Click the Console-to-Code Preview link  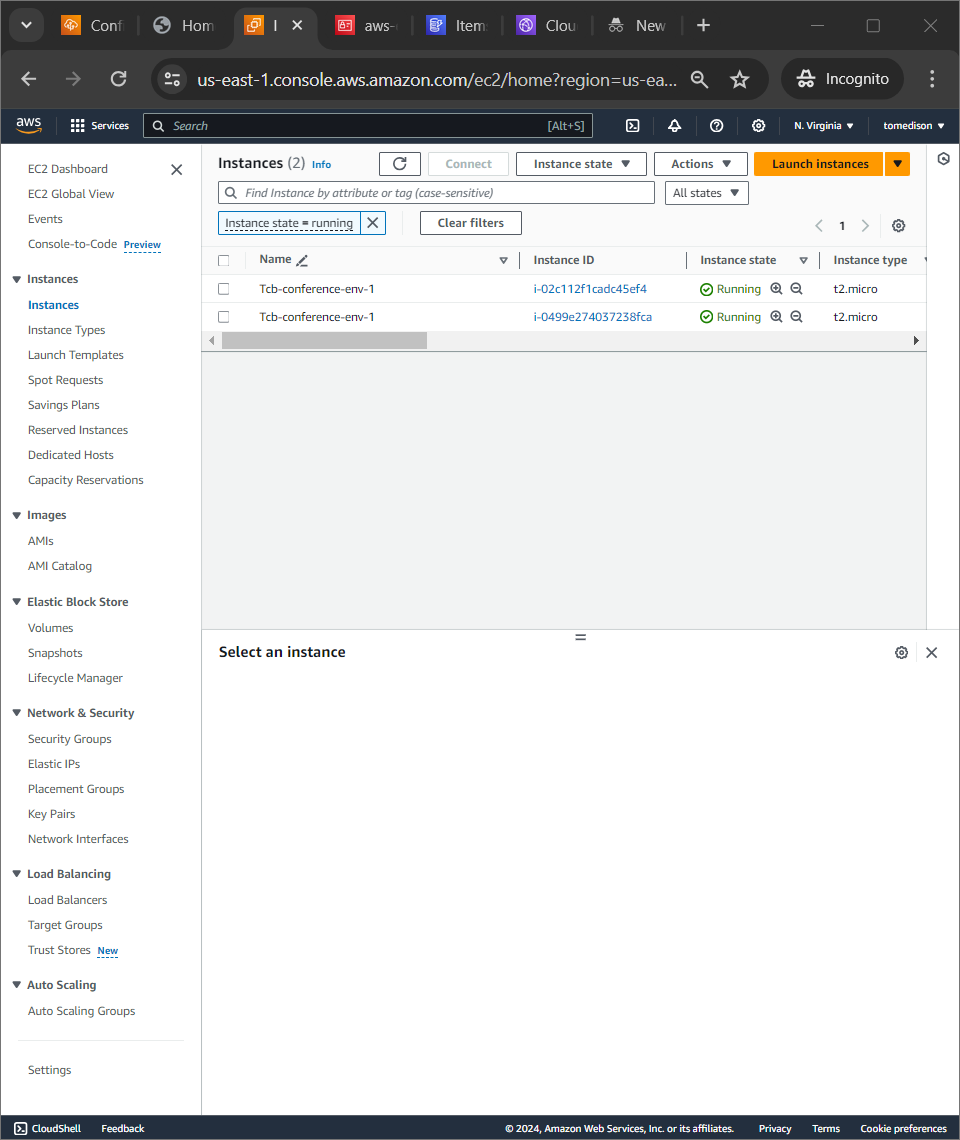[x=142, y=245]
